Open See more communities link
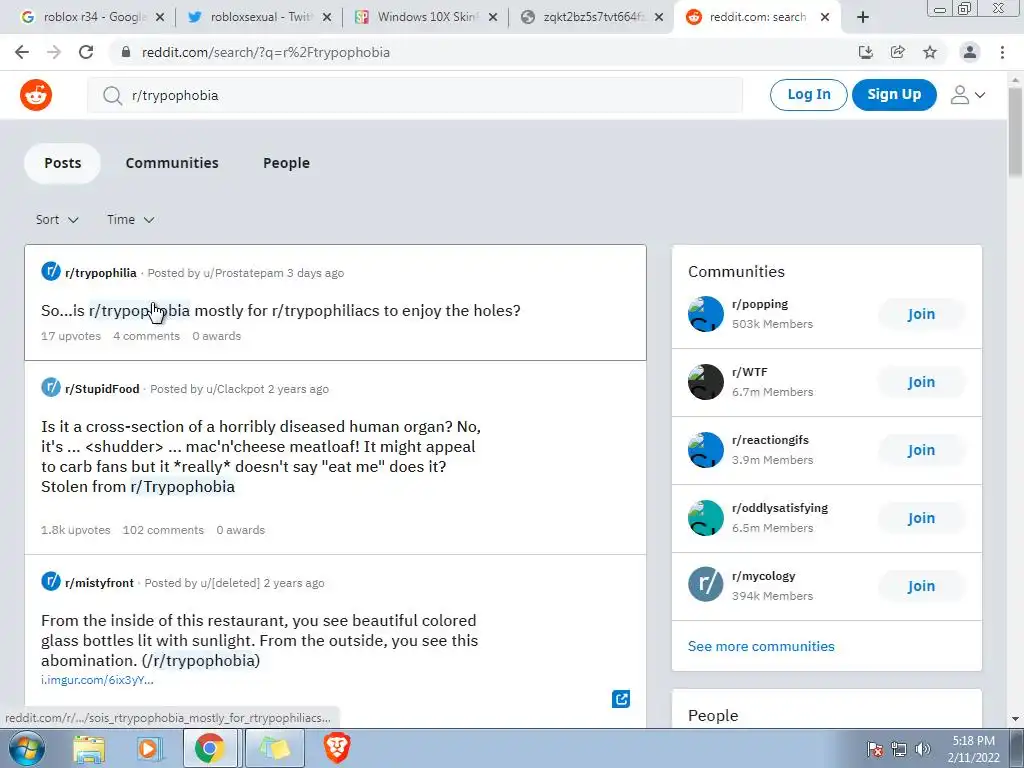Image resolution: width=1024 pixels, height=768 pixels. pyautogui.click(x=761, y=646)
